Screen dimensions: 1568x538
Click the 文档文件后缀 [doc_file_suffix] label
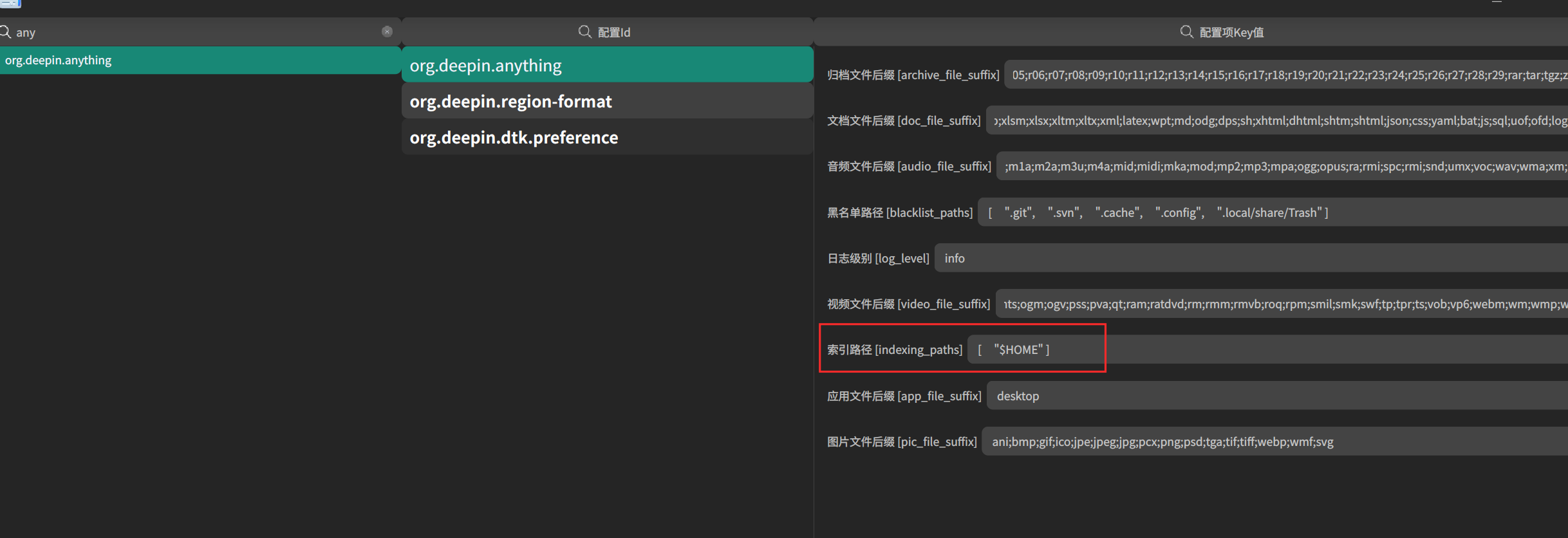coord(904,120)
